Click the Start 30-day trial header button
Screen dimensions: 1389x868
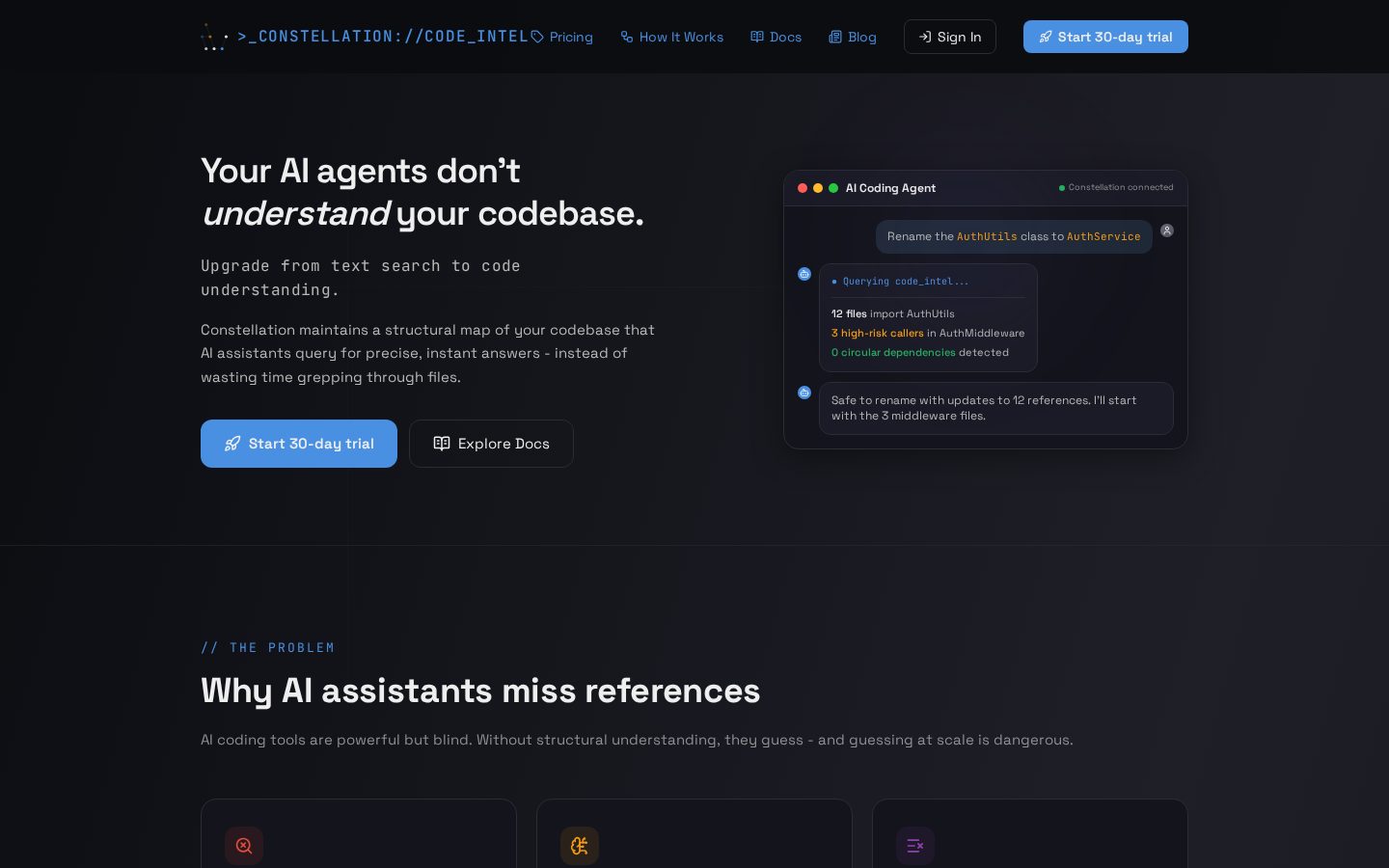click(1105, 37)
